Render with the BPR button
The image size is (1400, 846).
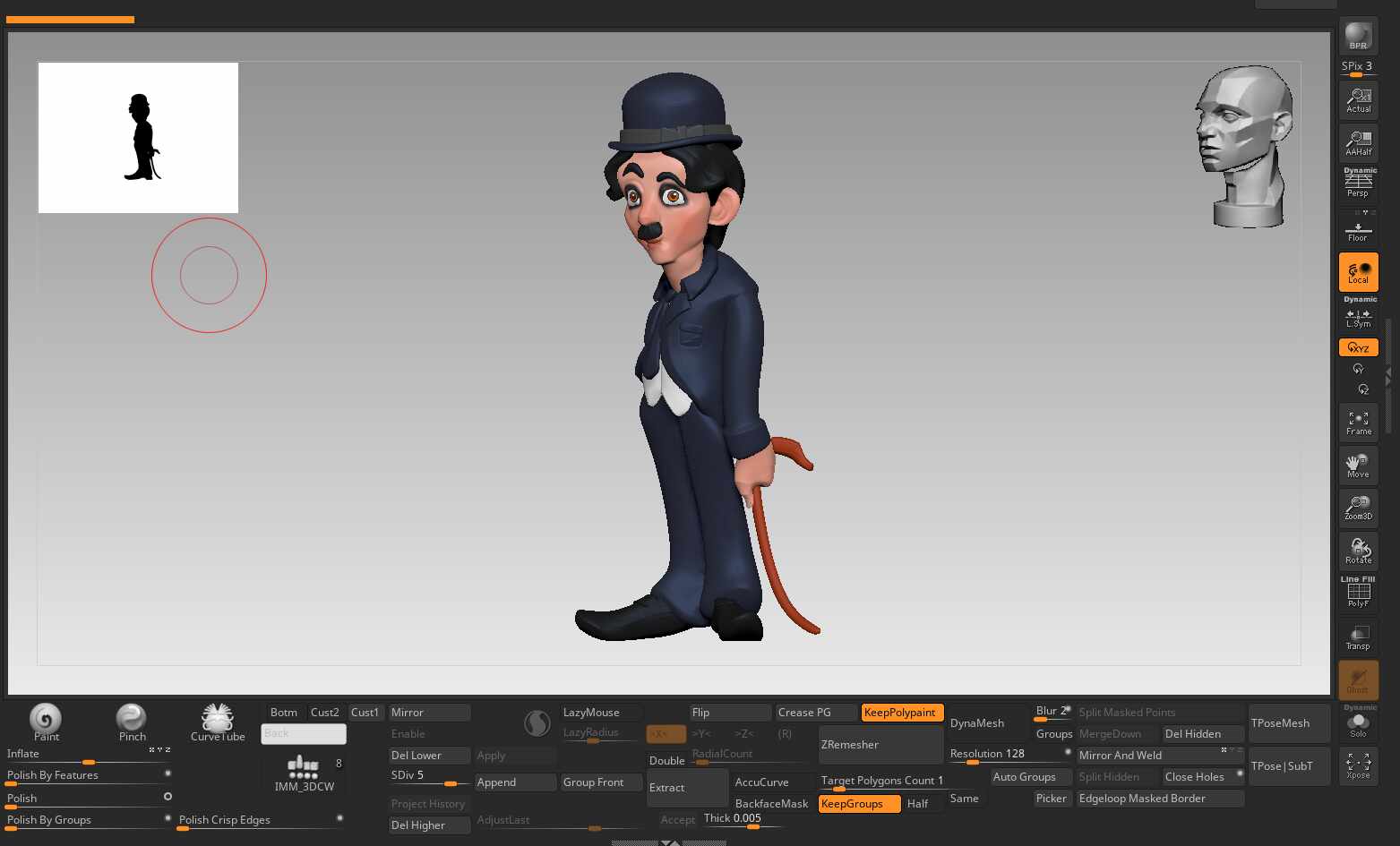pos(1358,36)
